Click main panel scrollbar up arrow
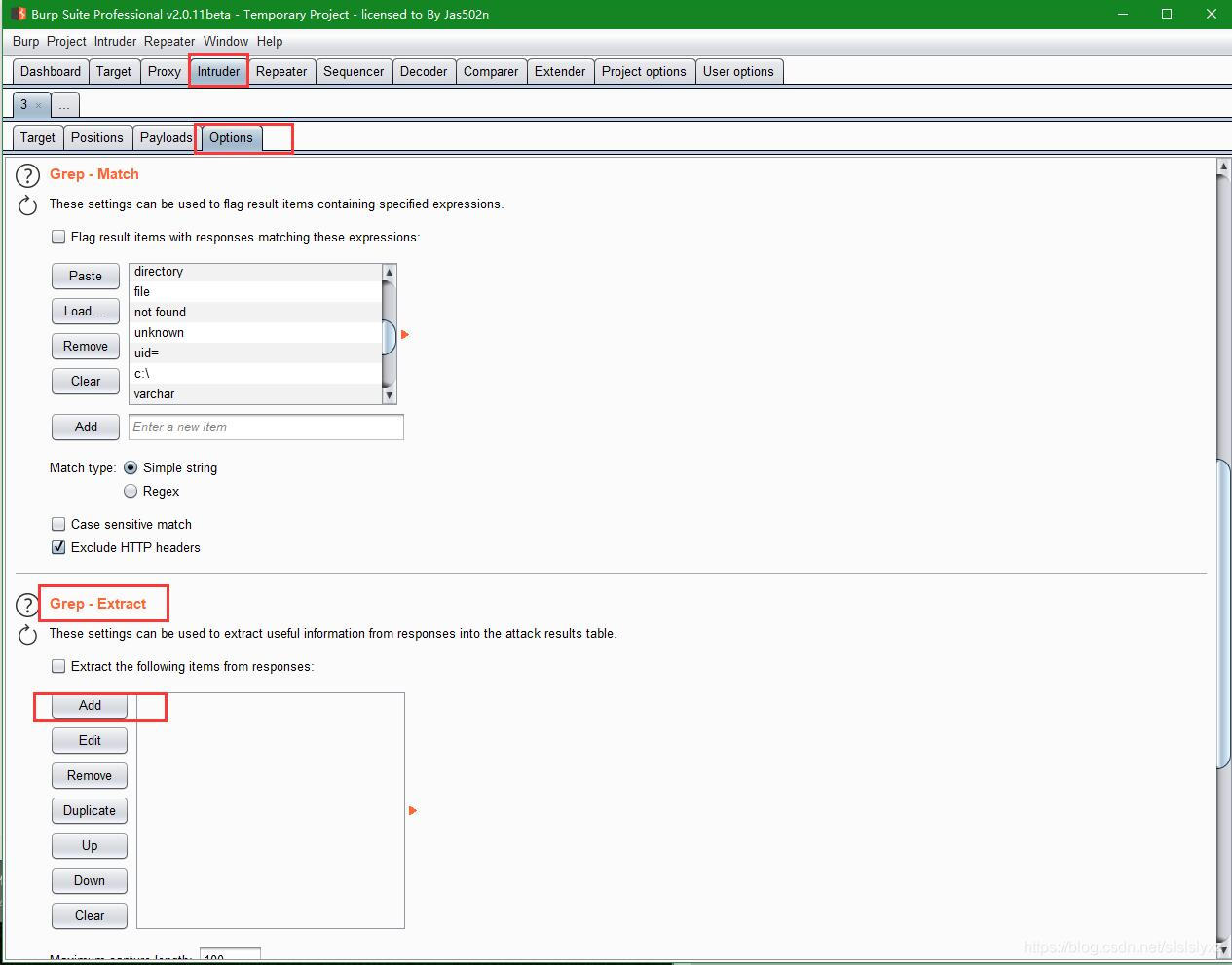This screenshot has height=965, width=1232. pyautogui.click(x=1223, y=167)
